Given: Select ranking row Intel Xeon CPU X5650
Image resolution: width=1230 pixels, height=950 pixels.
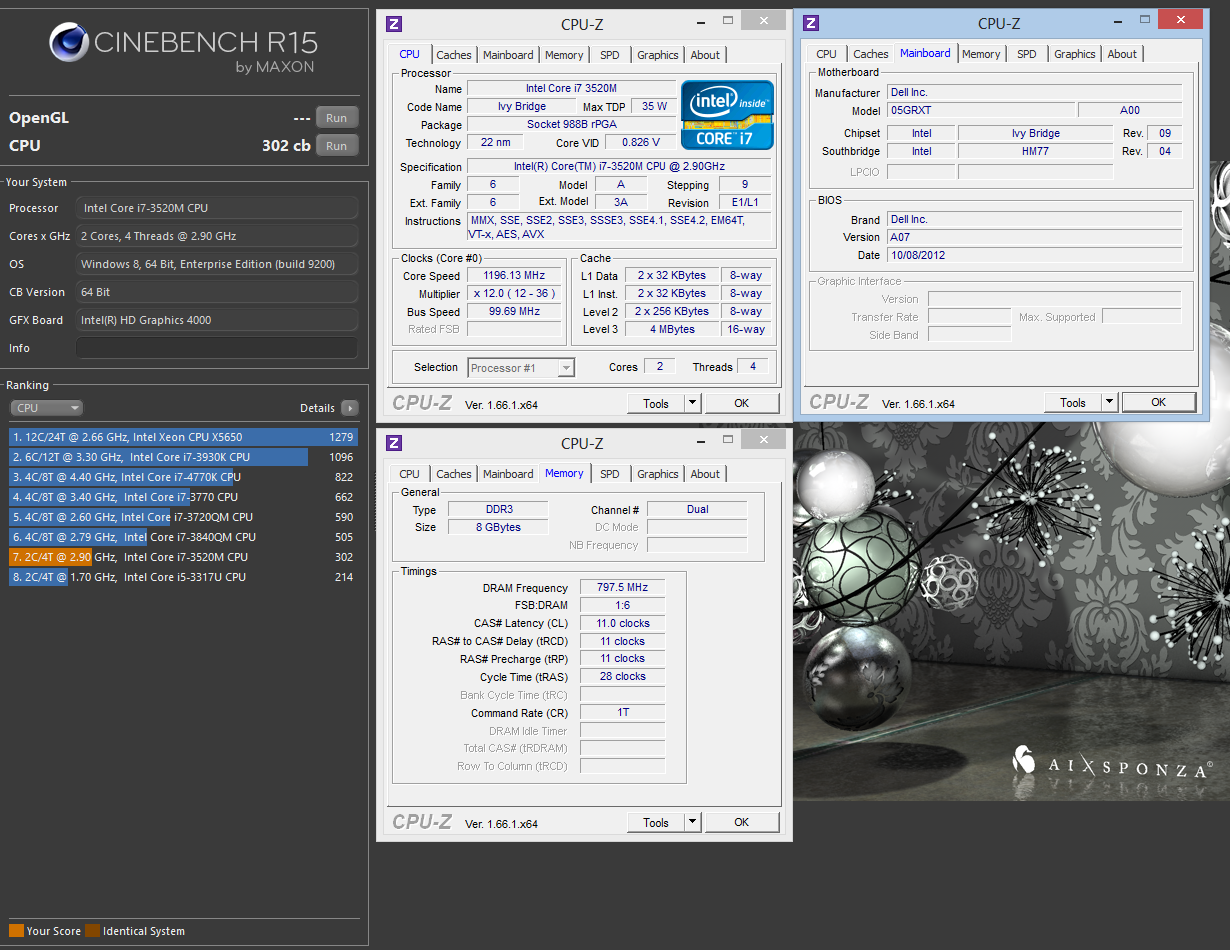Looking at the screenshot, I should [183, 437].
